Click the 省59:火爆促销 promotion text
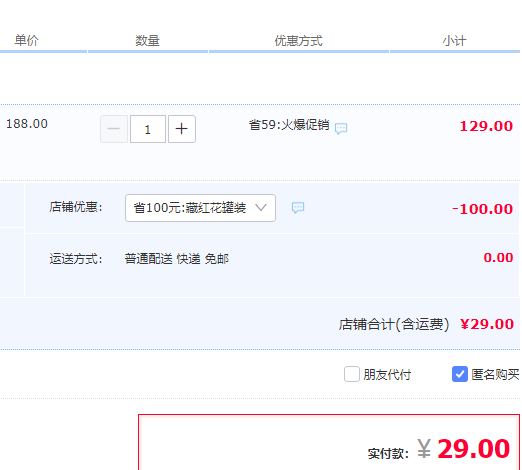The image size is (522, 470). pos(289,125)
